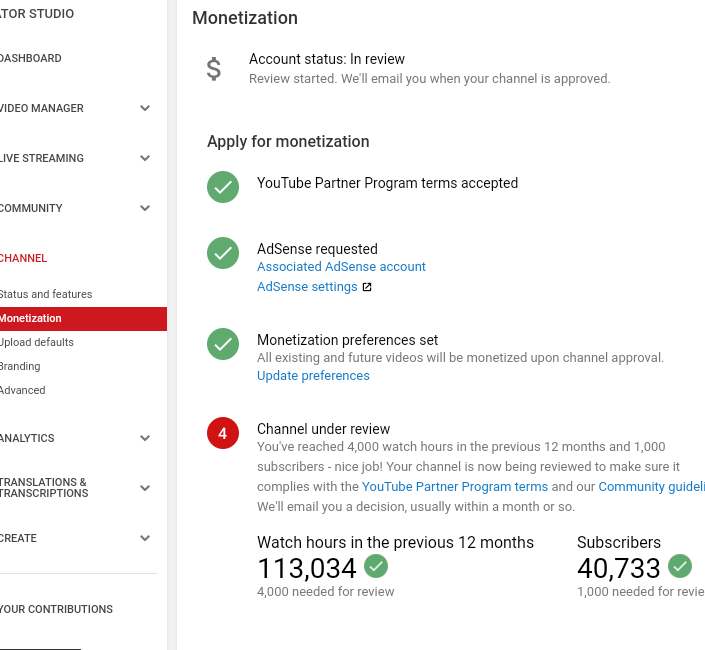Click the Update preferences link
705x650 pixels.
(313, 375)
